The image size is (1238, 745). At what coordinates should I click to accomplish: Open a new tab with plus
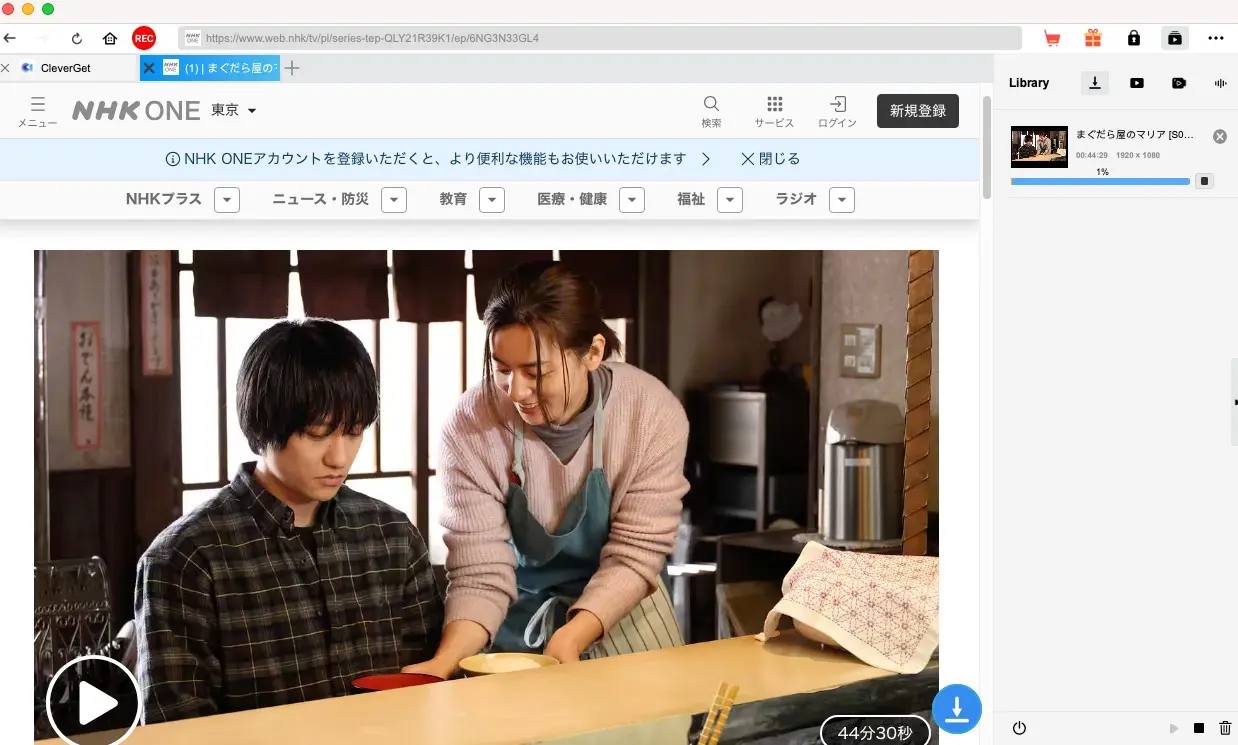tap(292, 68)
